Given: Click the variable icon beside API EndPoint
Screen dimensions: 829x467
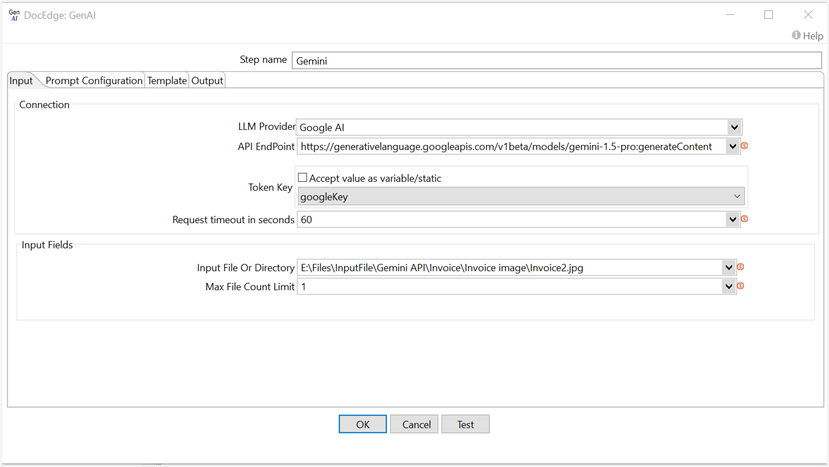Looking at the screenshot, I should (745, 147).
